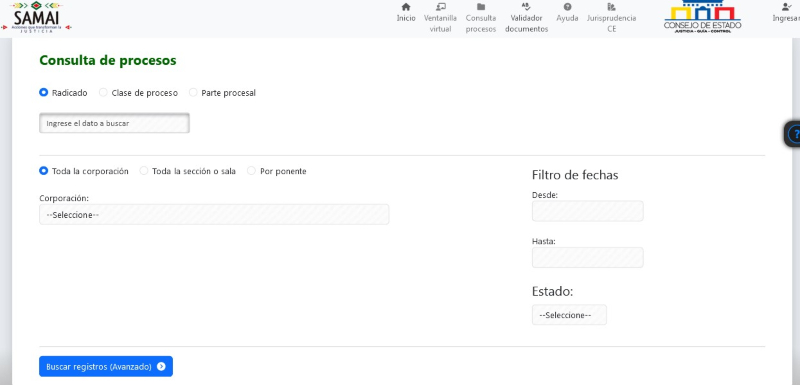Click the Filtro de fechas heading
This screenshot has height=385, width=800.
[x=575, y=175]
